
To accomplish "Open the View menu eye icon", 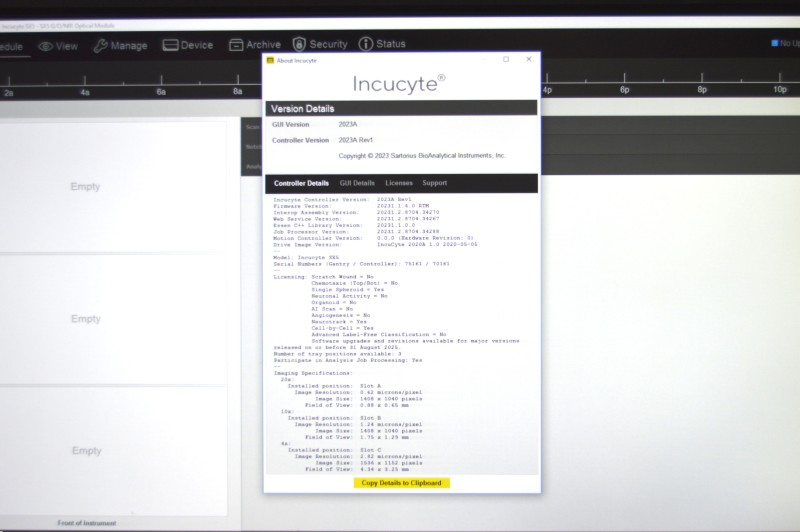I will (x=45, y=46).
